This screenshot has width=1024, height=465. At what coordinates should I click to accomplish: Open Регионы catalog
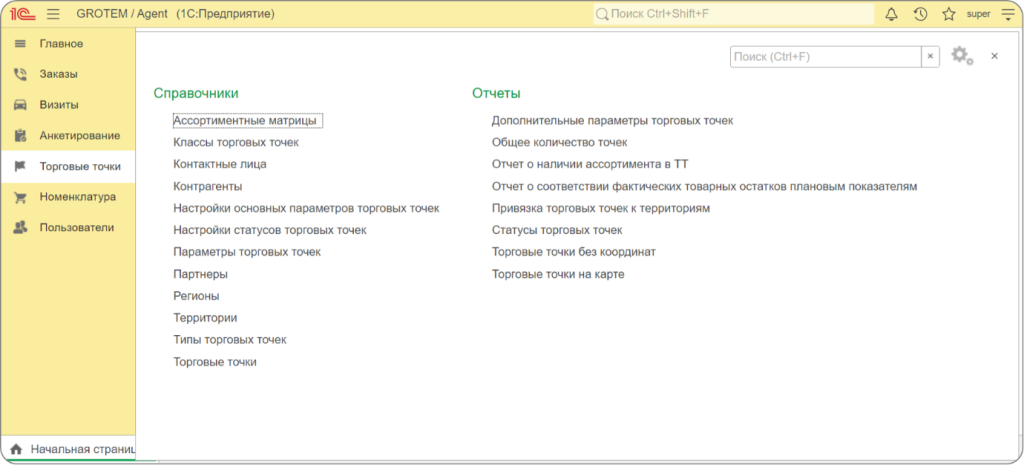pyautogui.click(x=196, y=296)
